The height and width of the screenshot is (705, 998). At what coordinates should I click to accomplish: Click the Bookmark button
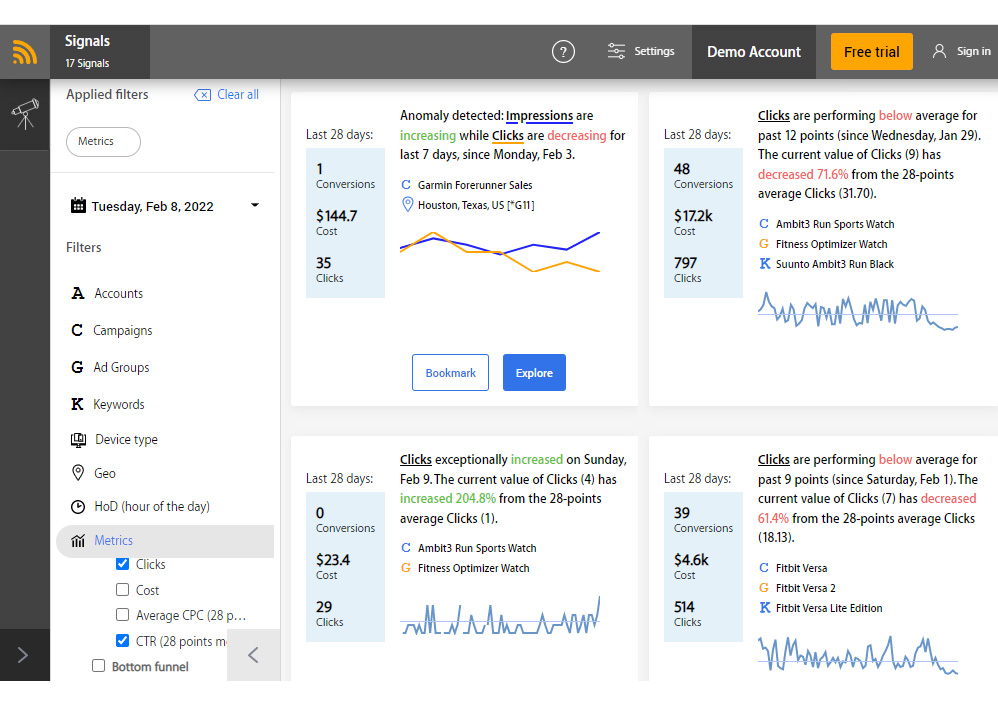(450, 373)
